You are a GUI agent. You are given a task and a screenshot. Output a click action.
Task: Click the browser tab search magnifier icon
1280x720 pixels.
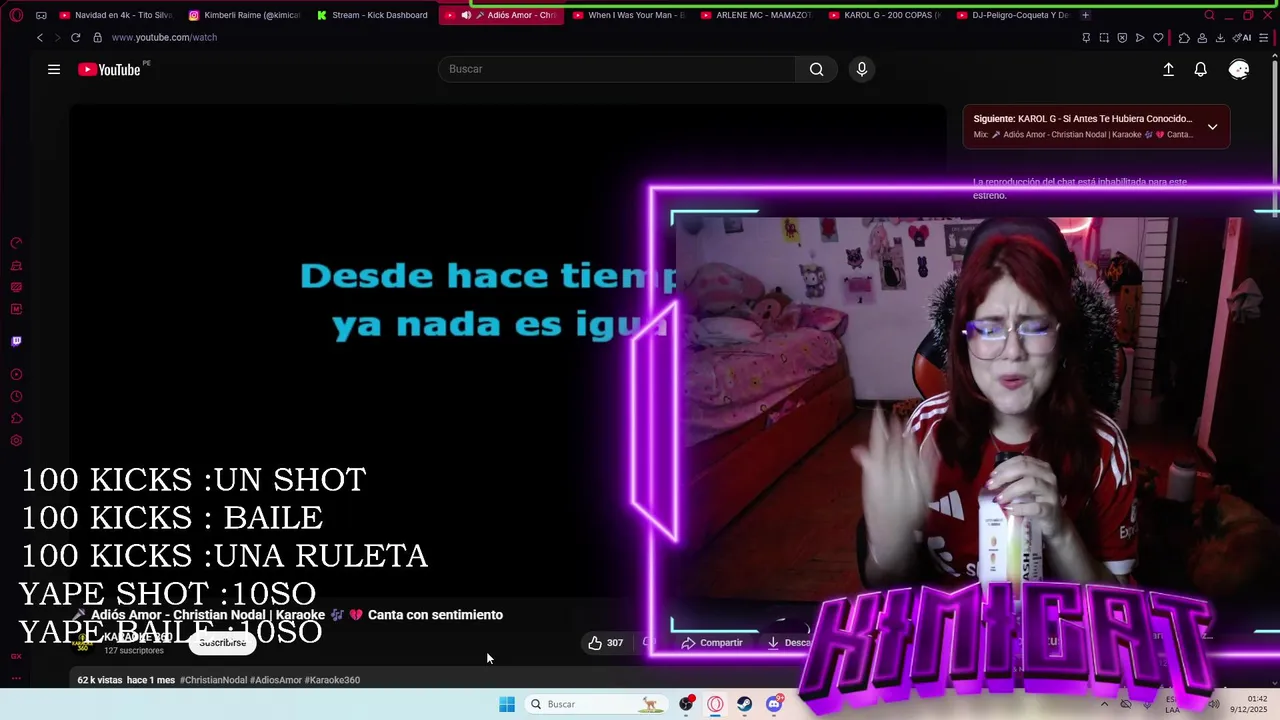(1209, 15)
